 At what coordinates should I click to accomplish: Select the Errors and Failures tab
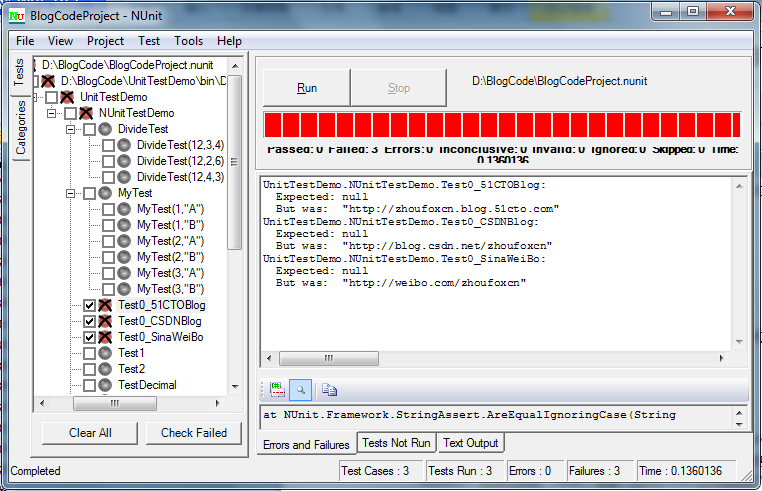(306, 444)
